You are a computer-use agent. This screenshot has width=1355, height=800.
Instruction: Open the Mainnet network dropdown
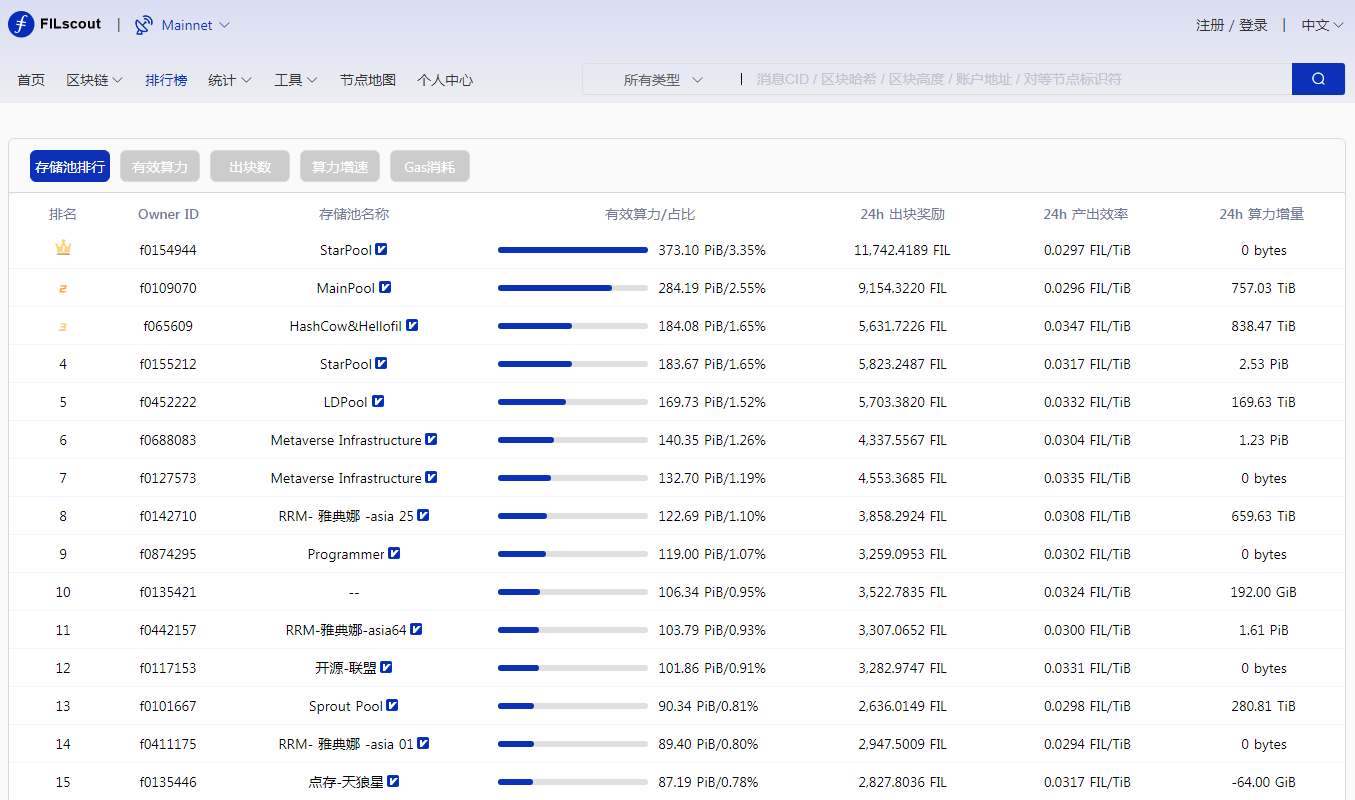196,25
